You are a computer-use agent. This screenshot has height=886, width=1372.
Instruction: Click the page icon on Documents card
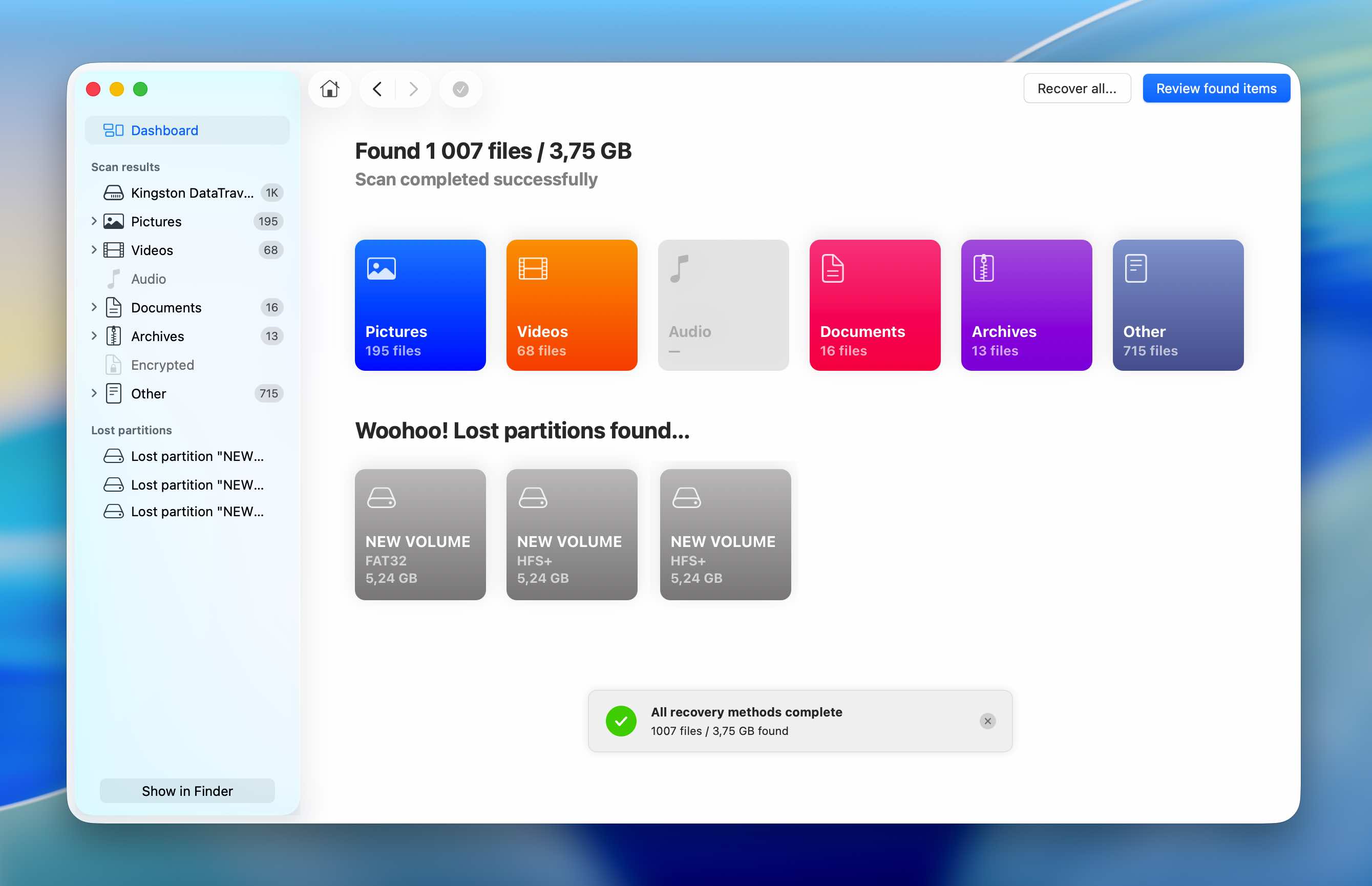[832, 269]
